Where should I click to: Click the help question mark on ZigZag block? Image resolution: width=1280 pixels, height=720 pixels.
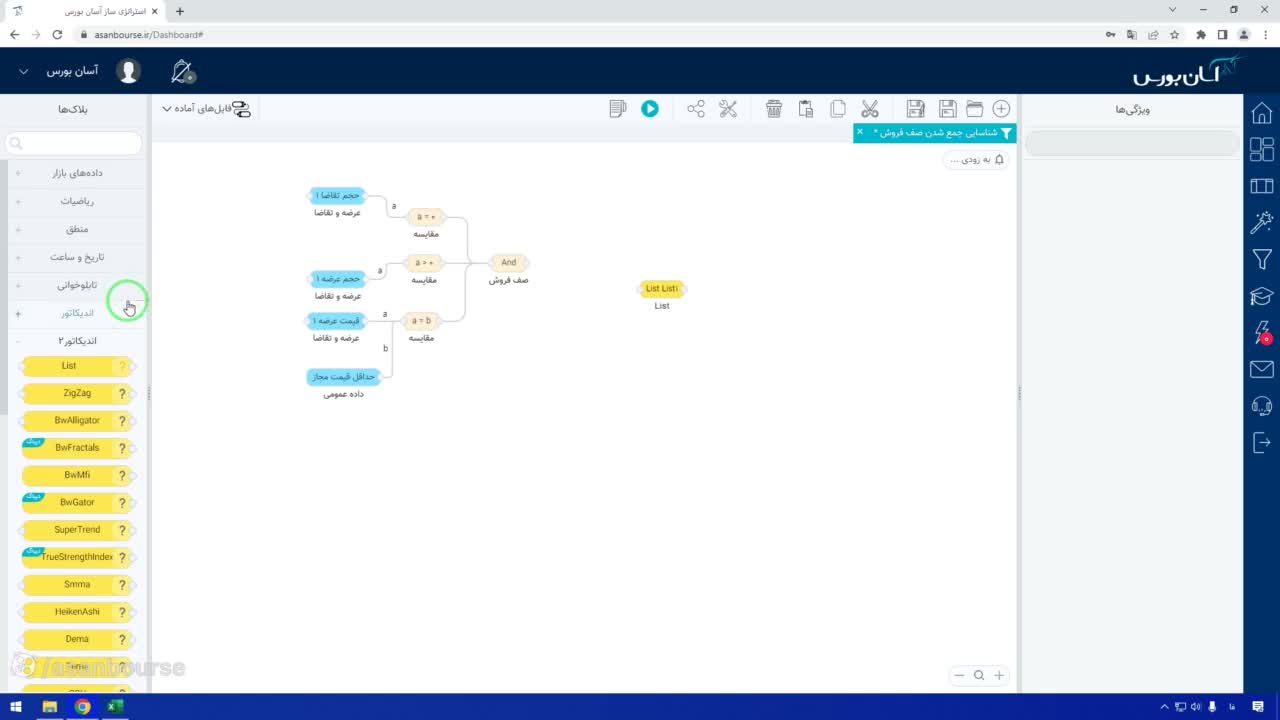pyautogui.click(x=122, y=394)
